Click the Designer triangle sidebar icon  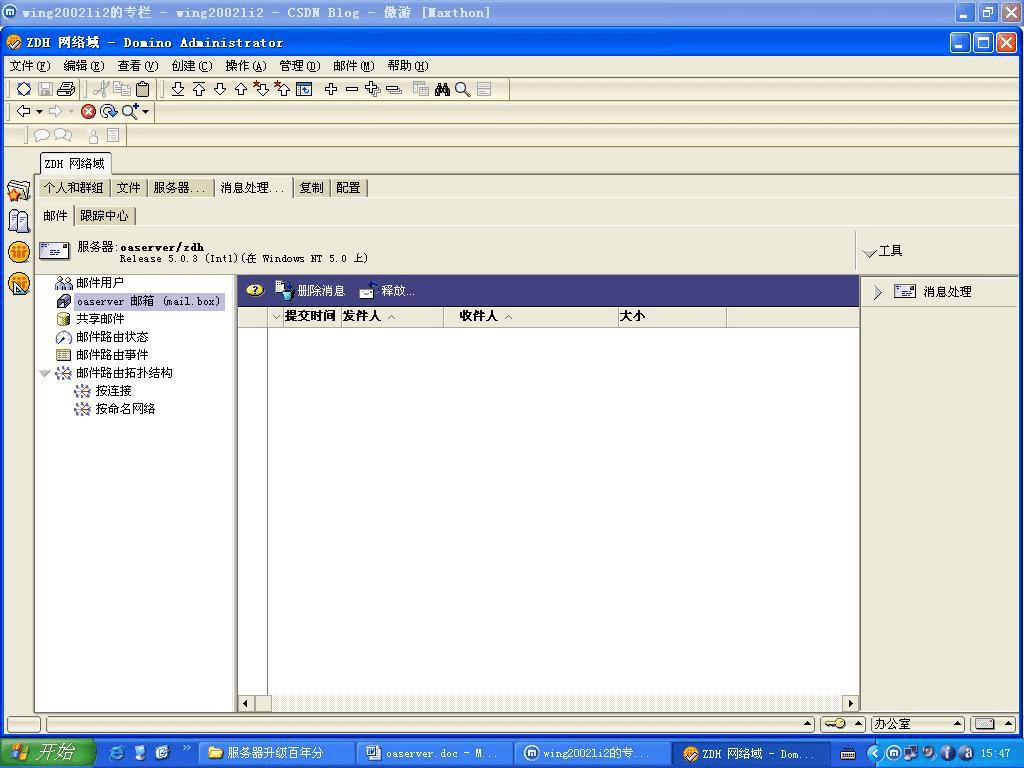(x=19, y=283)
